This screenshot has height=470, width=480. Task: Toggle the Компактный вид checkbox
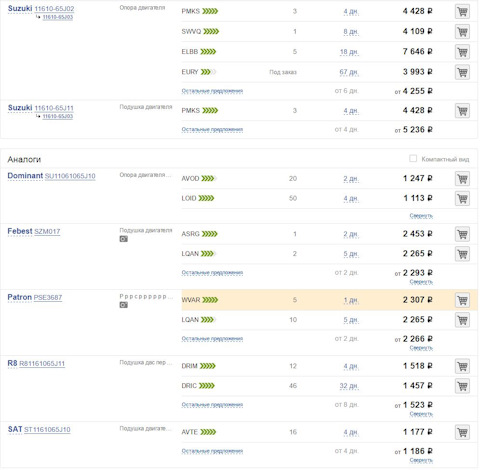pyautogui.click(x=413, y=159)
